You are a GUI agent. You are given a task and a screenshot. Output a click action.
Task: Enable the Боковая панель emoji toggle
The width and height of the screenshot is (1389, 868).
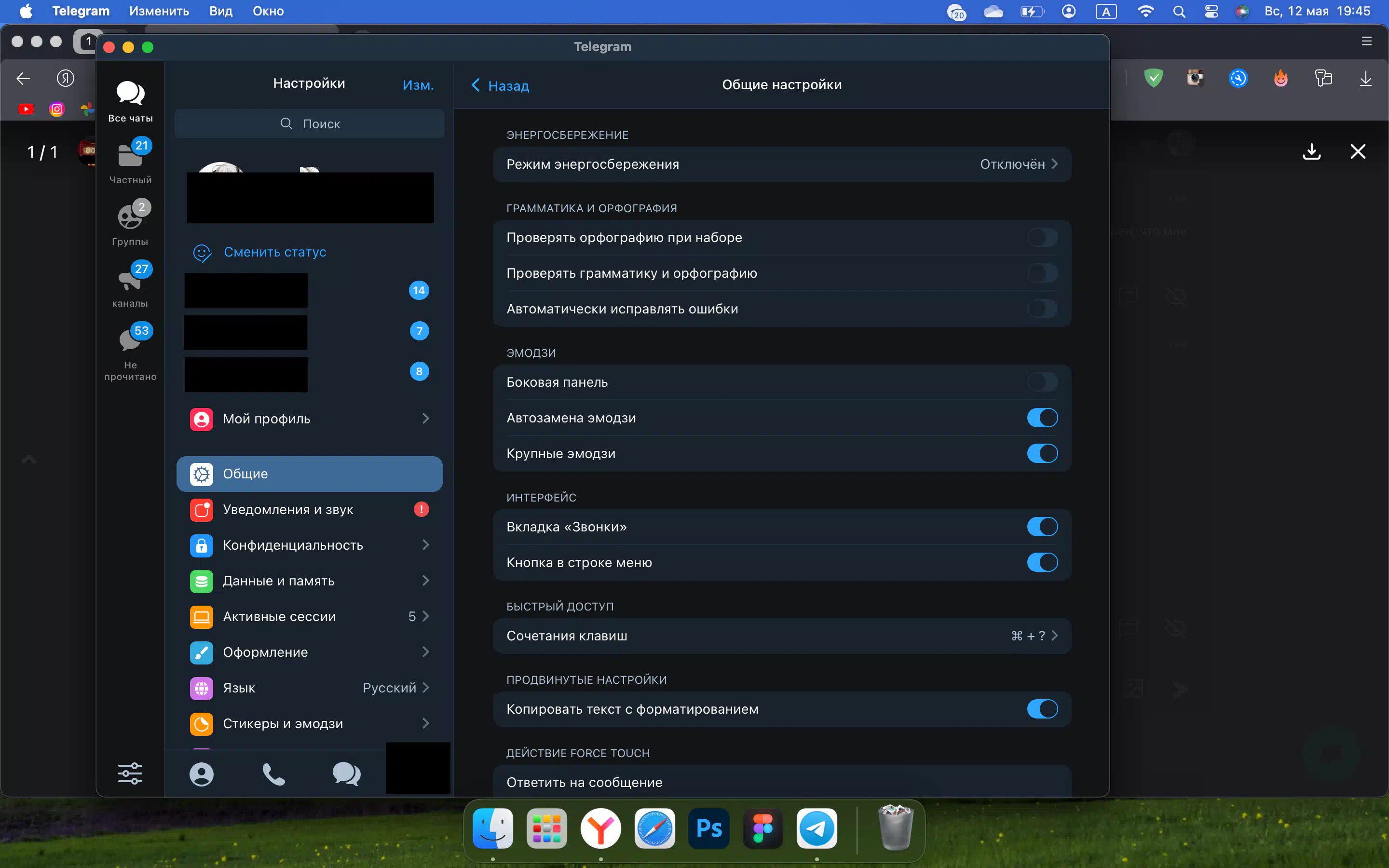pyautogui.click(x=1042, y=382)
